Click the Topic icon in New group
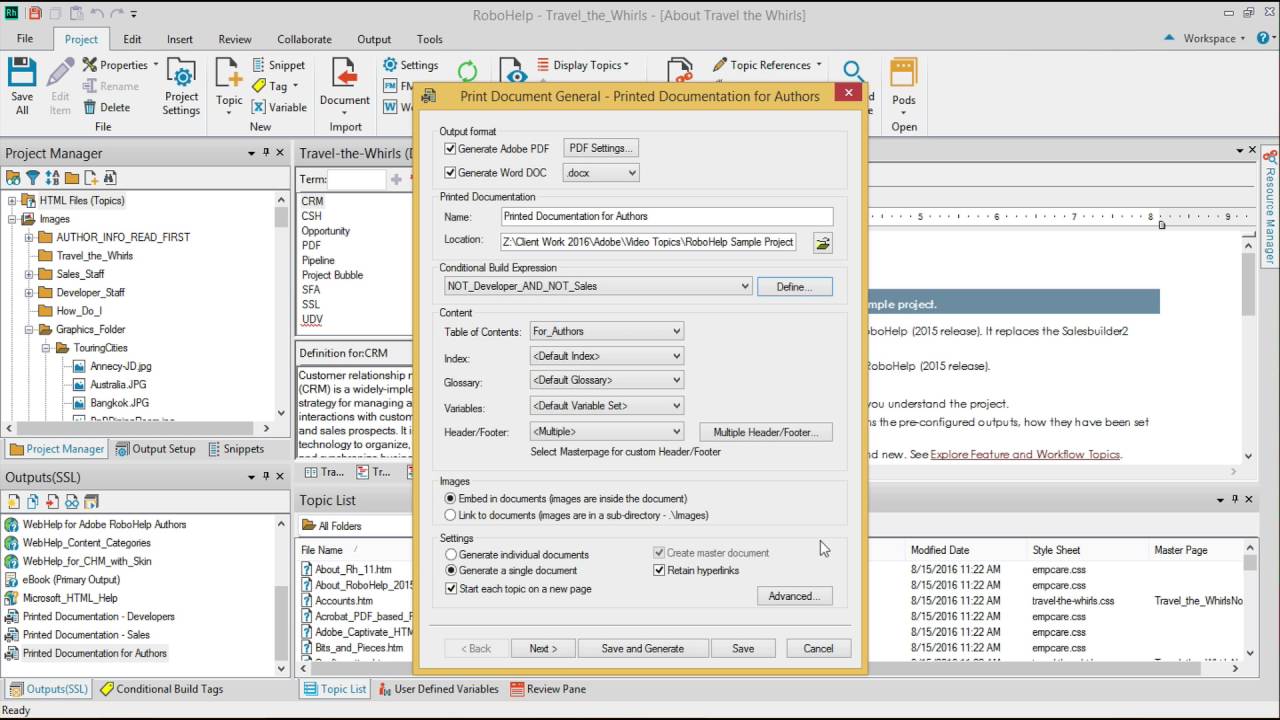 point(229,74)
